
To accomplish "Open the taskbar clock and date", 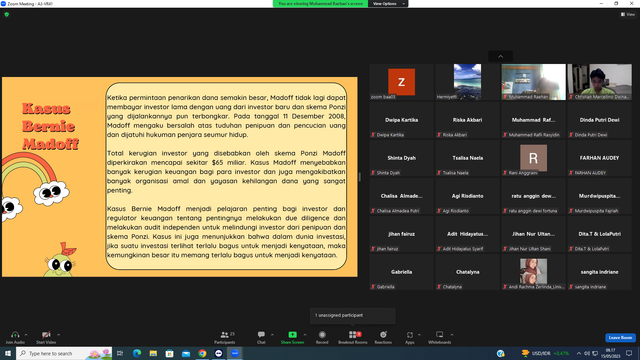I will click(611, 353).
